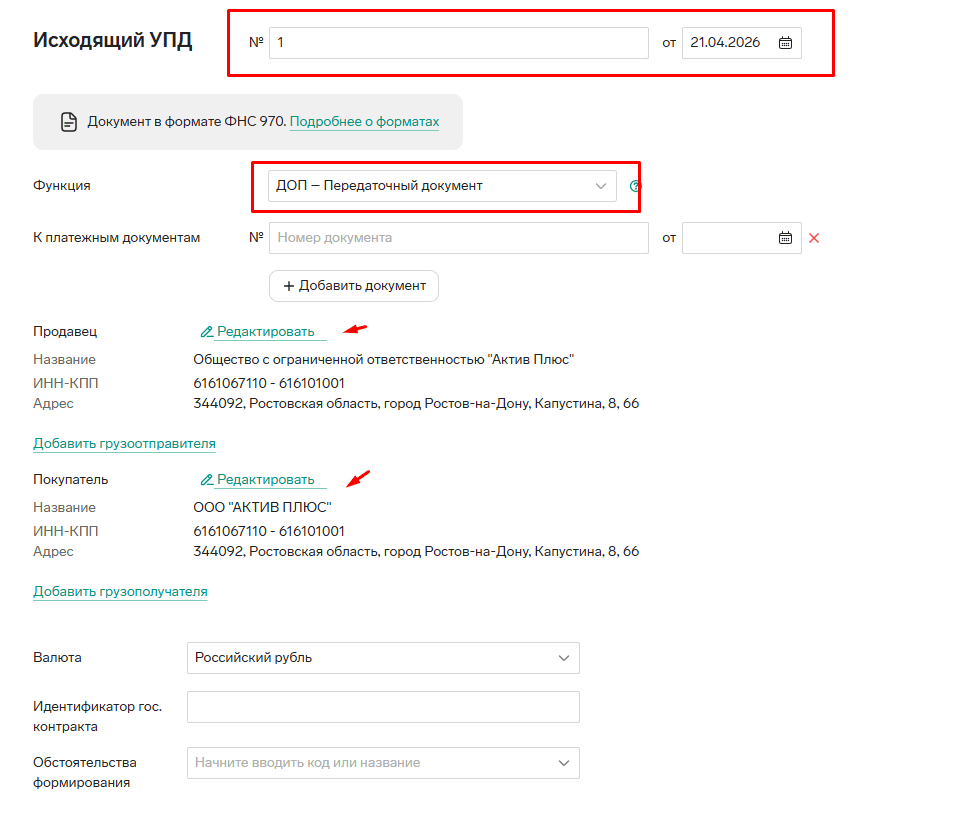
Task: Focus the УПД number field containing 1
Action: coord(458,43)
